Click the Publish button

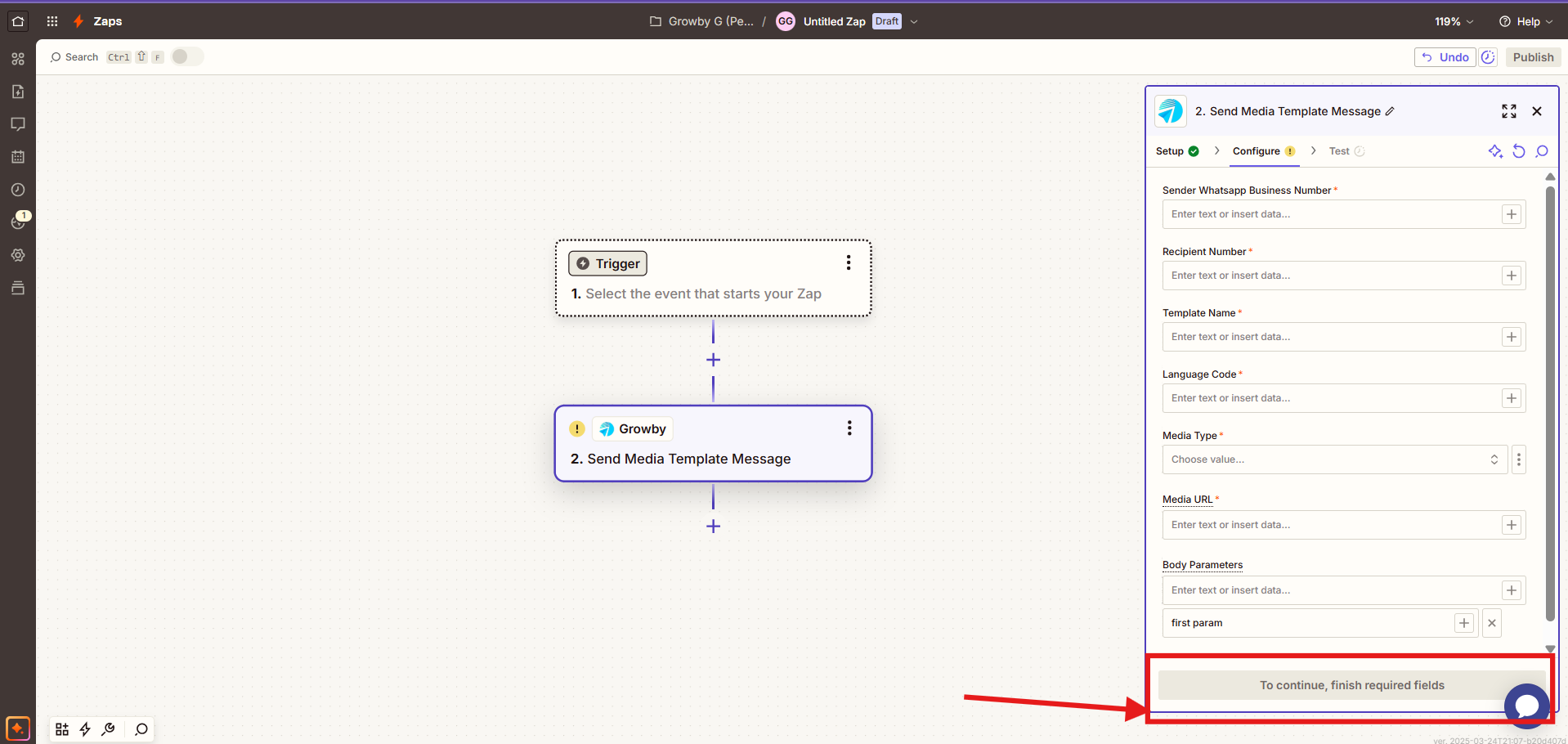1533,57
